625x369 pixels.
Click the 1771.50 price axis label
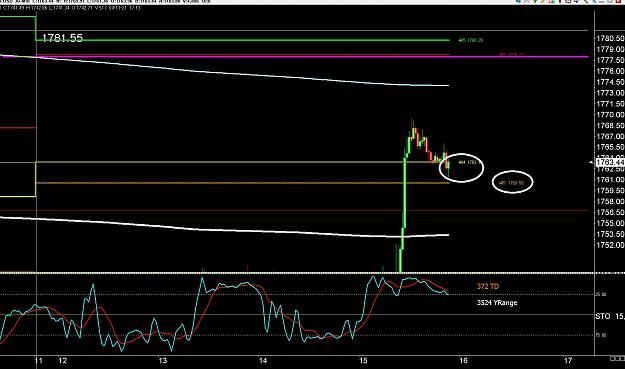(610, 104)
